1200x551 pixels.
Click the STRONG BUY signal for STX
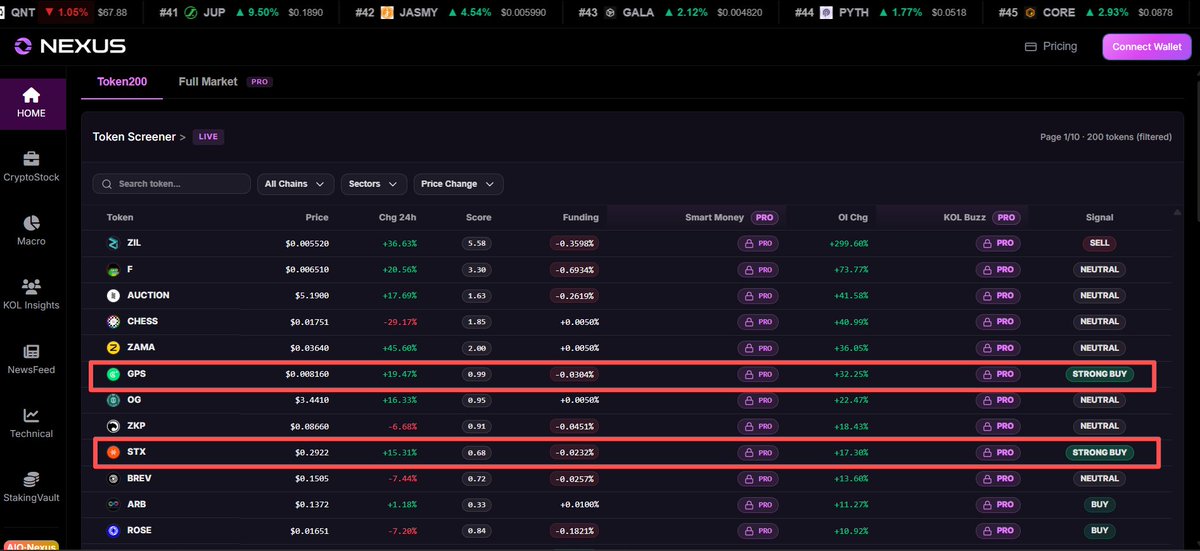pos(1099,452)
